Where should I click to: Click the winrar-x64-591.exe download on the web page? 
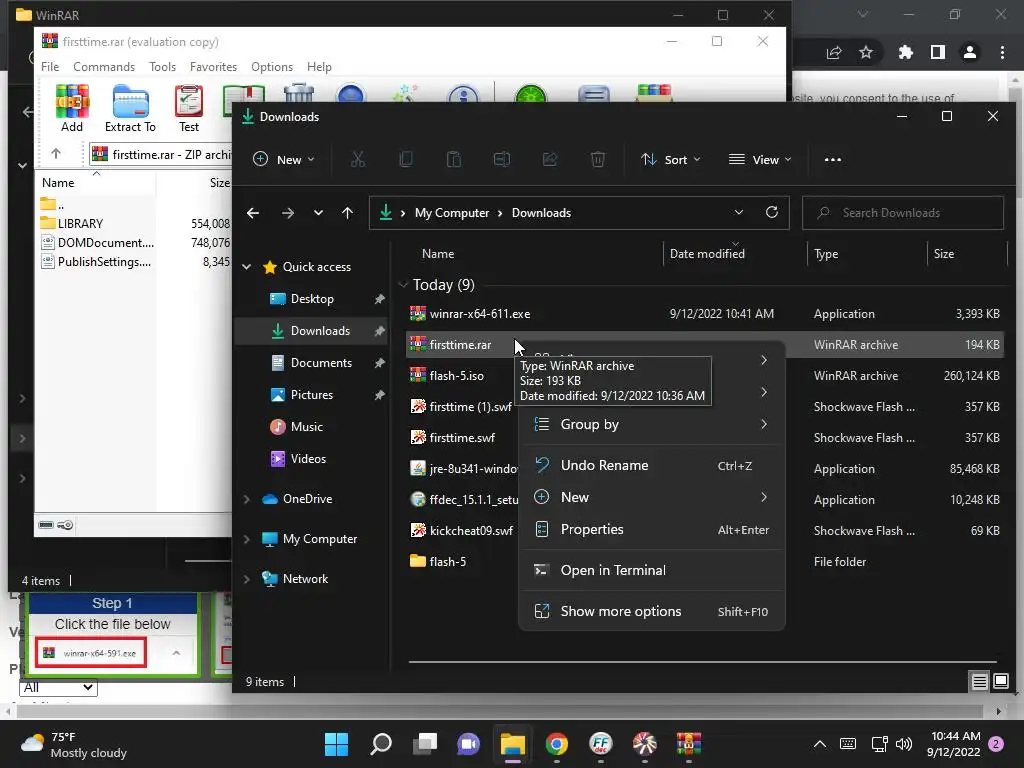91,653
